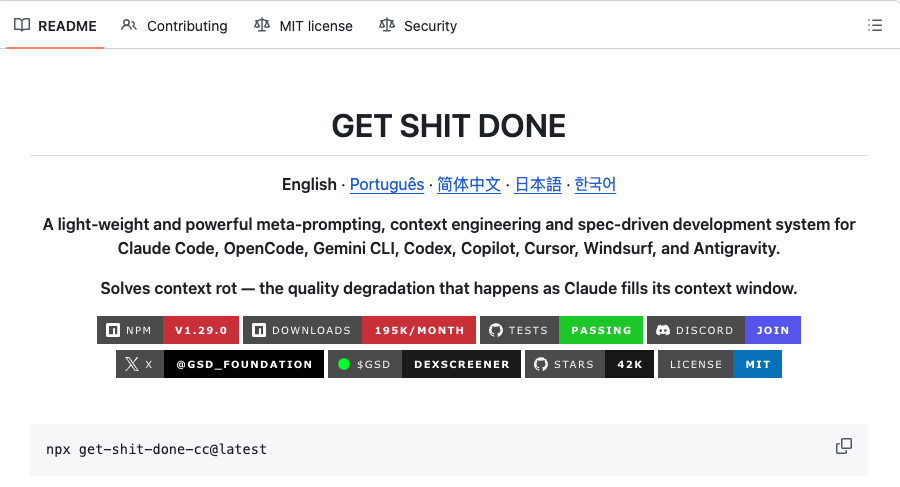Click the GitHub logo in Tests badge
The image size is (900, 487).
click(496, 330)
